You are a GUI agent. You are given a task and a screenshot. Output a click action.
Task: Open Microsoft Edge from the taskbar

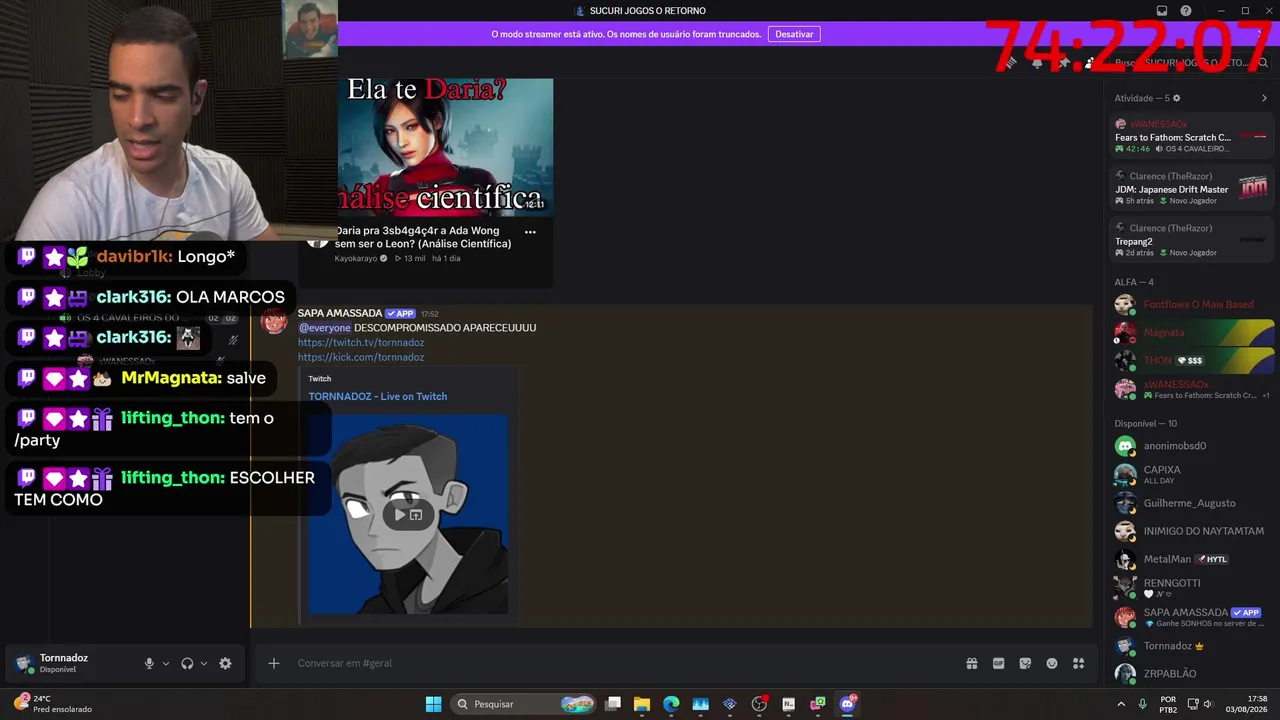tap(671, 704)
